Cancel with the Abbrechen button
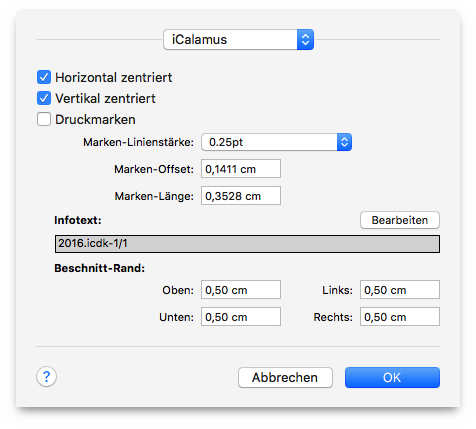476x429 pixels. pyautogui.click(x=285, y=378)
